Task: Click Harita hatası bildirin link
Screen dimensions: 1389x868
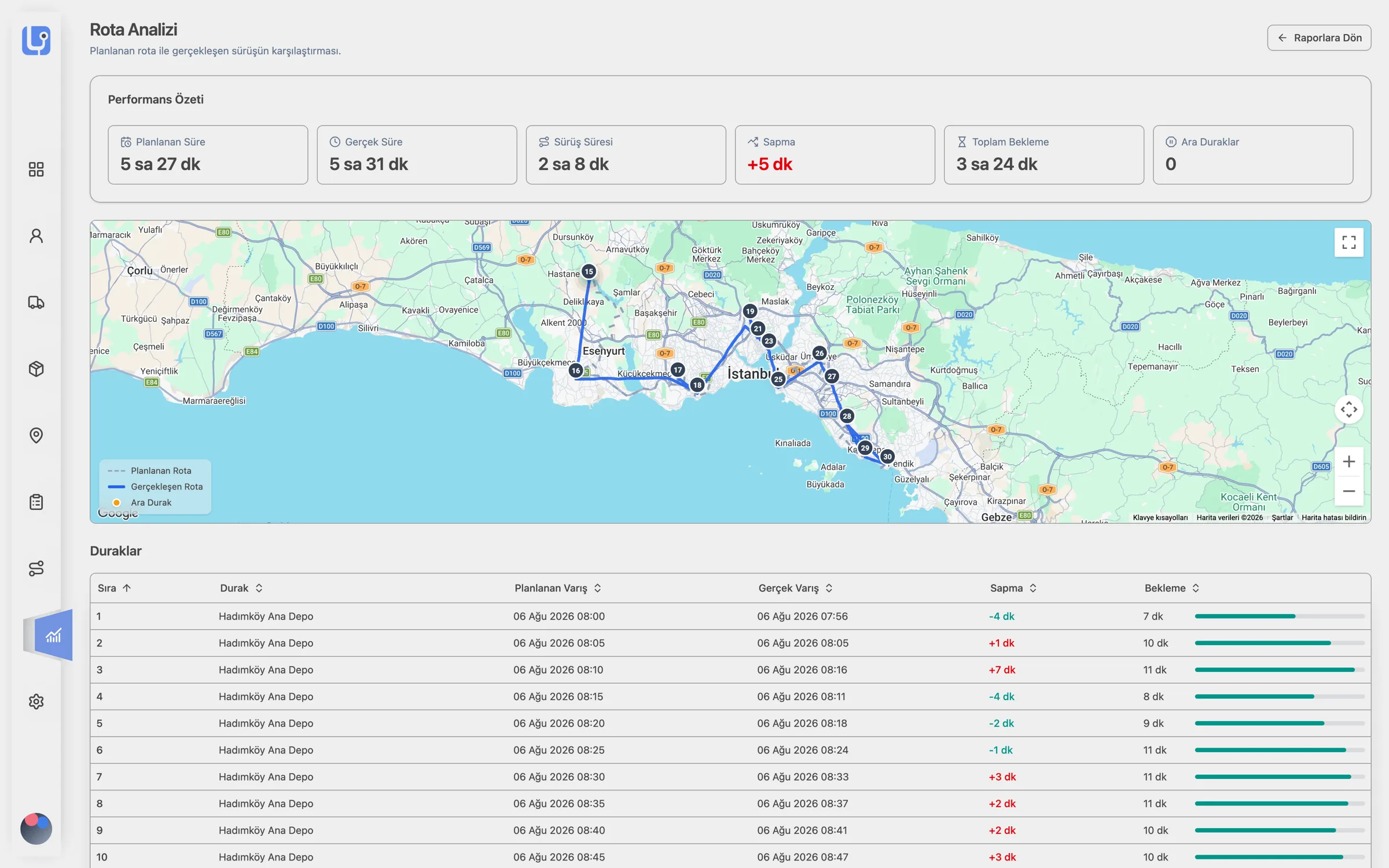Action: click(1333, 517)
